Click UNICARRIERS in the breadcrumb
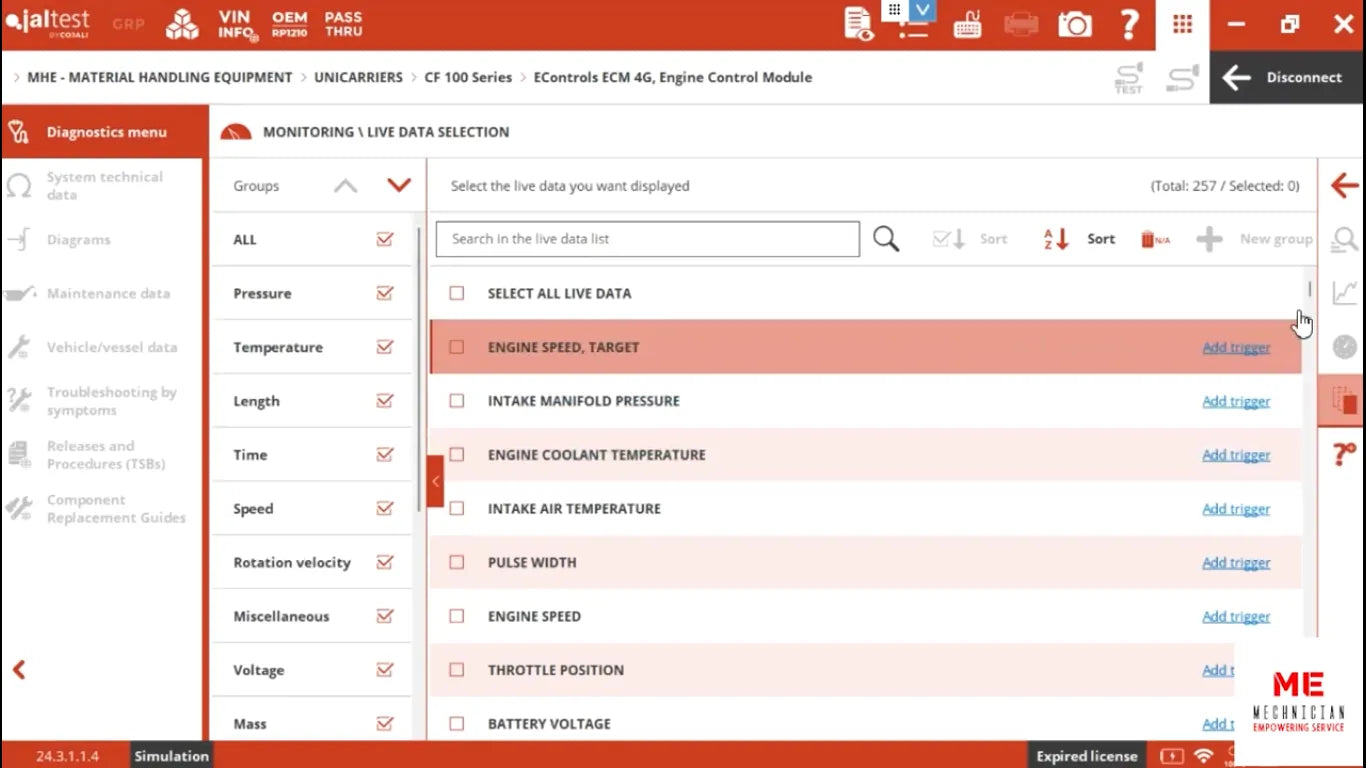The image size is (1366, 768). pos(358,77)
